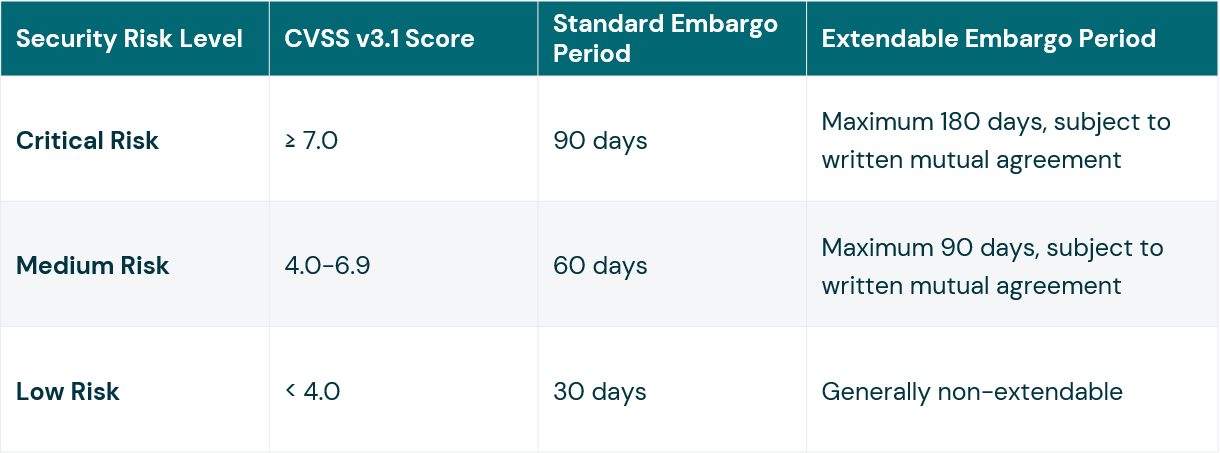Select the Medium Risk row label
This screenshot has height=453, width=1220.
click(92, 265)
